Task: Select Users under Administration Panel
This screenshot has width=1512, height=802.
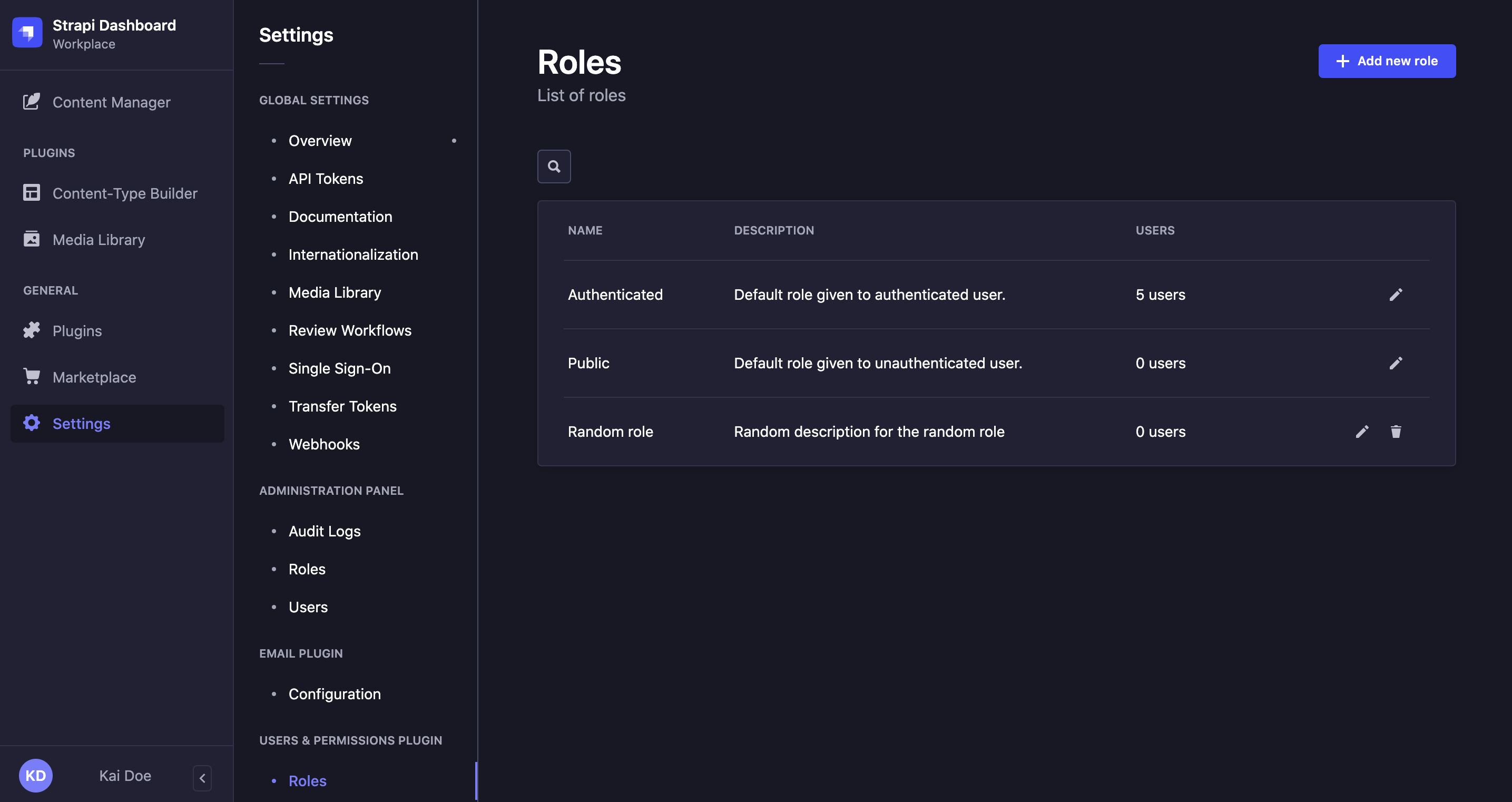Action: (x=308, y=607)
